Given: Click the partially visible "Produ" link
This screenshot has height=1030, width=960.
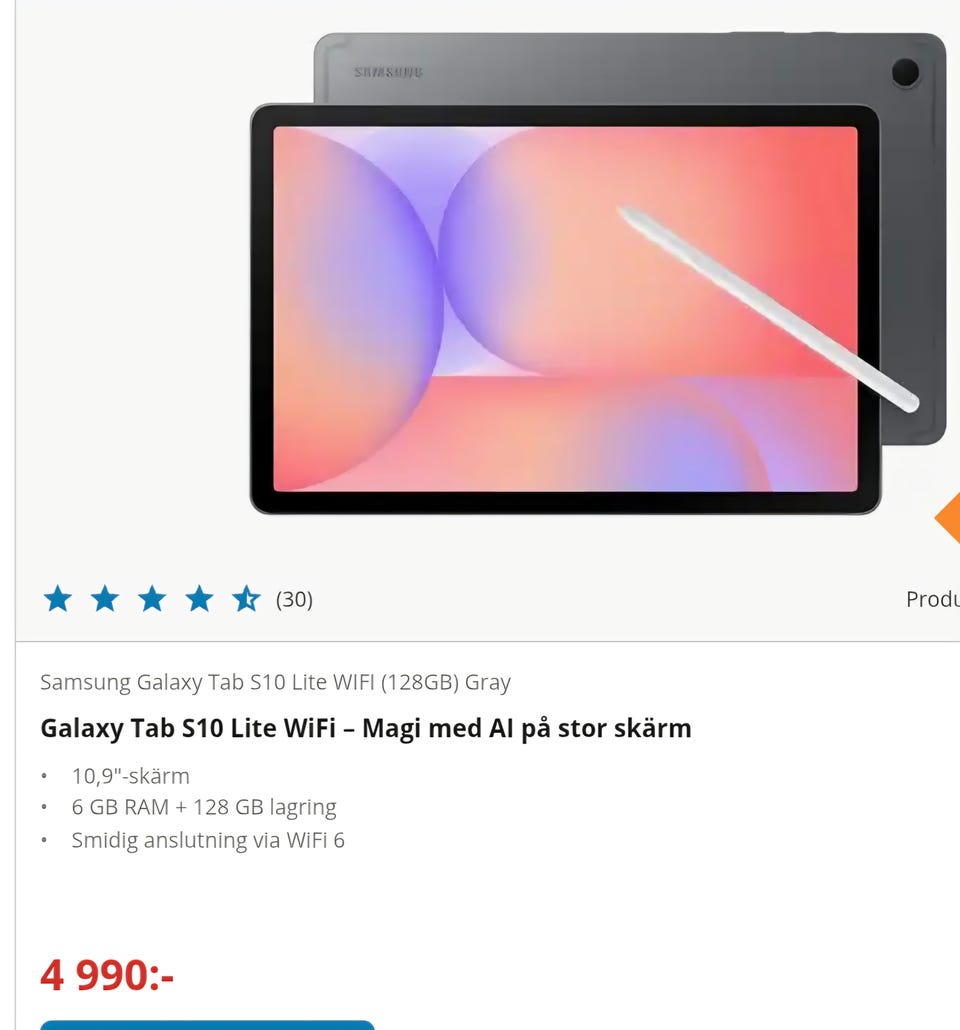Looking at the screenshot, I should coord(932,599).
